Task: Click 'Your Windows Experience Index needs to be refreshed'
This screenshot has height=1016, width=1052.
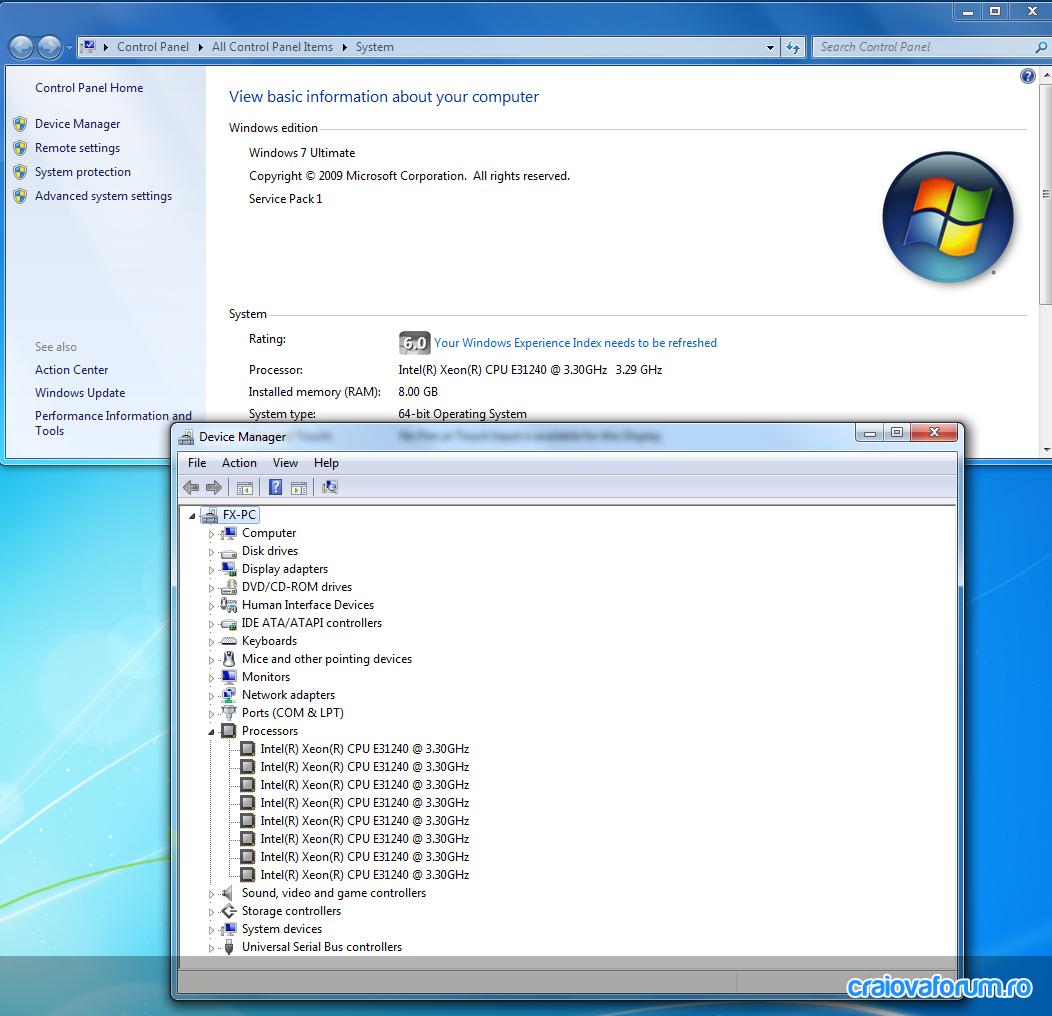Action: (x=575, y=343)
